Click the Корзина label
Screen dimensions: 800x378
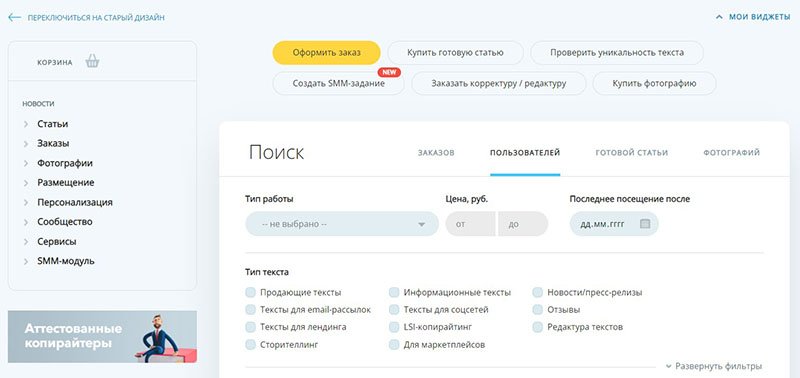coord(55,62)
